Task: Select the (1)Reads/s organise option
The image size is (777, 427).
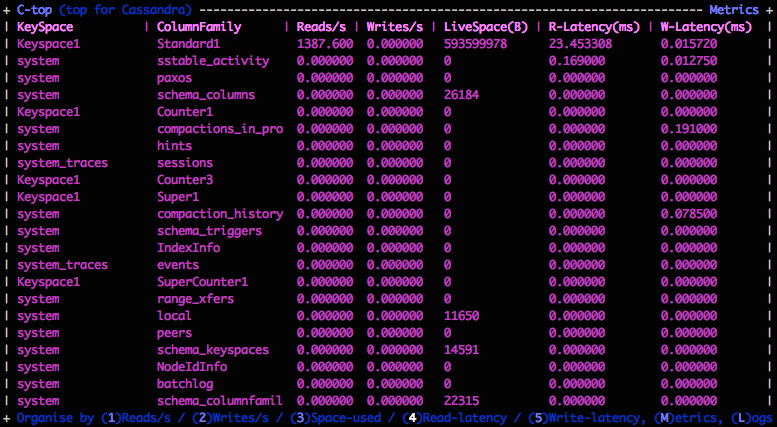Action: coord(136,418)
